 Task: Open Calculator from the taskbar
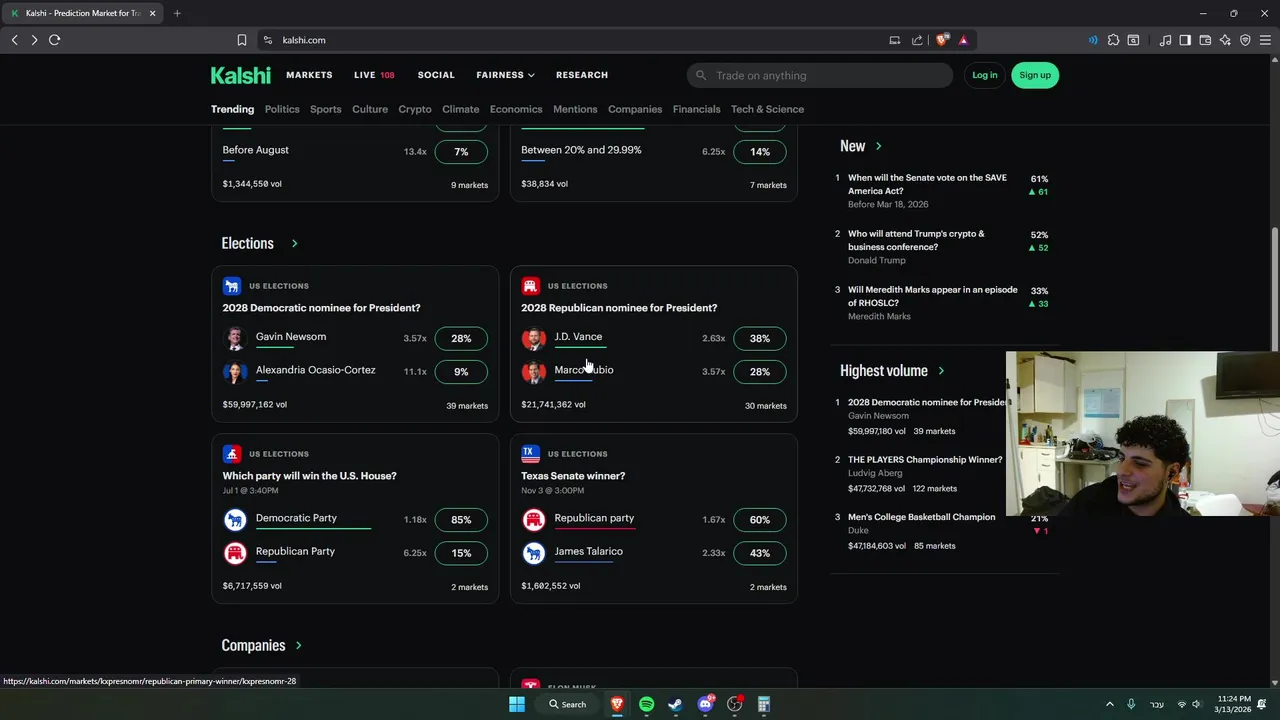pos(764,704)
